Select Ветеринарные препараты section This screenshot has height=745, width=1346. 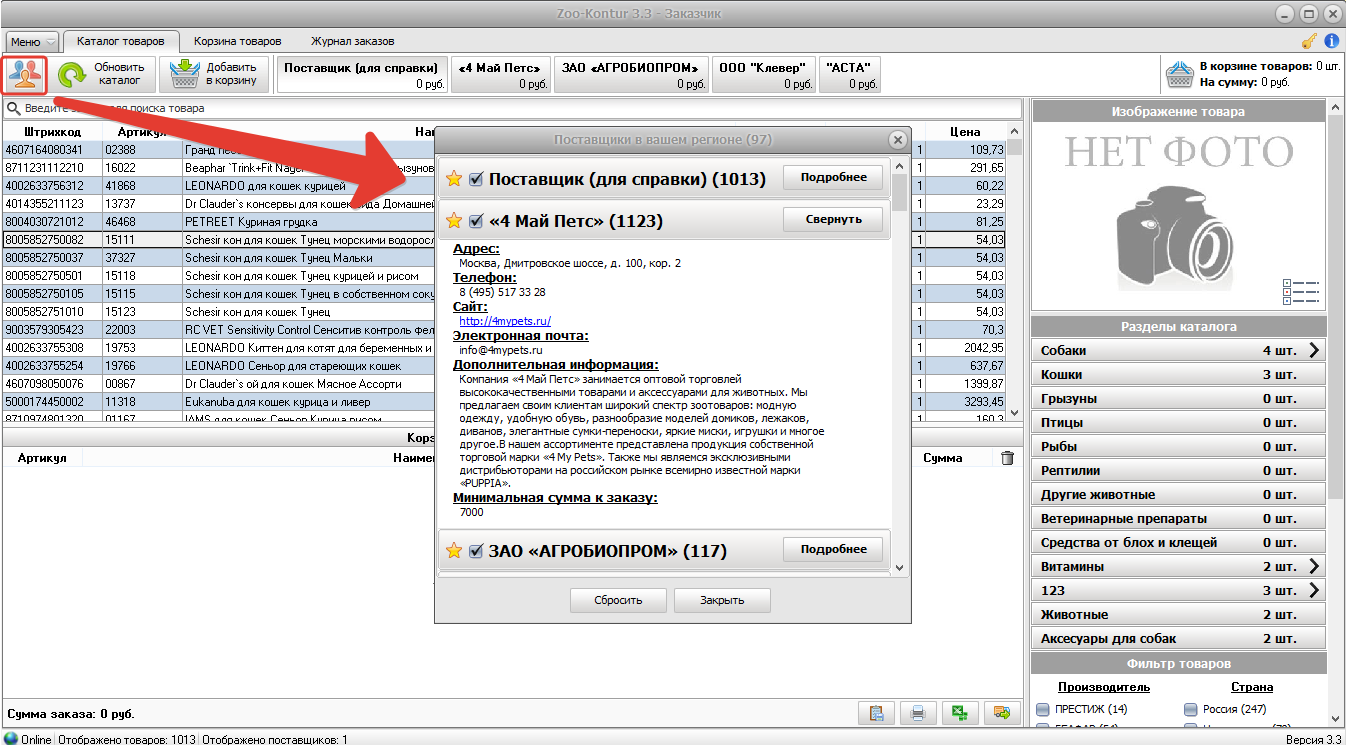tap(1178, 518)
